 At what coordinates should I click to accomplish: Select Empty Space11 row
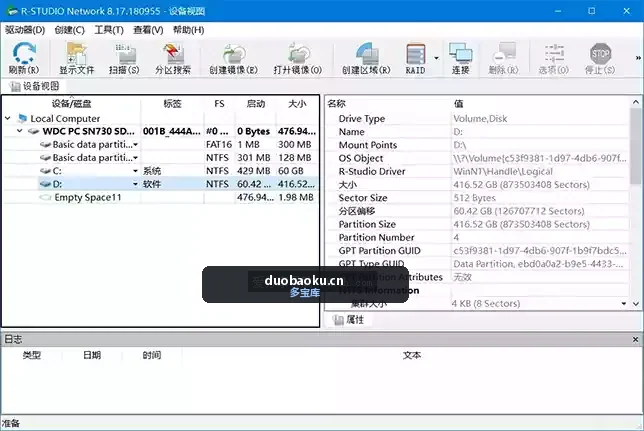(161, 197)
